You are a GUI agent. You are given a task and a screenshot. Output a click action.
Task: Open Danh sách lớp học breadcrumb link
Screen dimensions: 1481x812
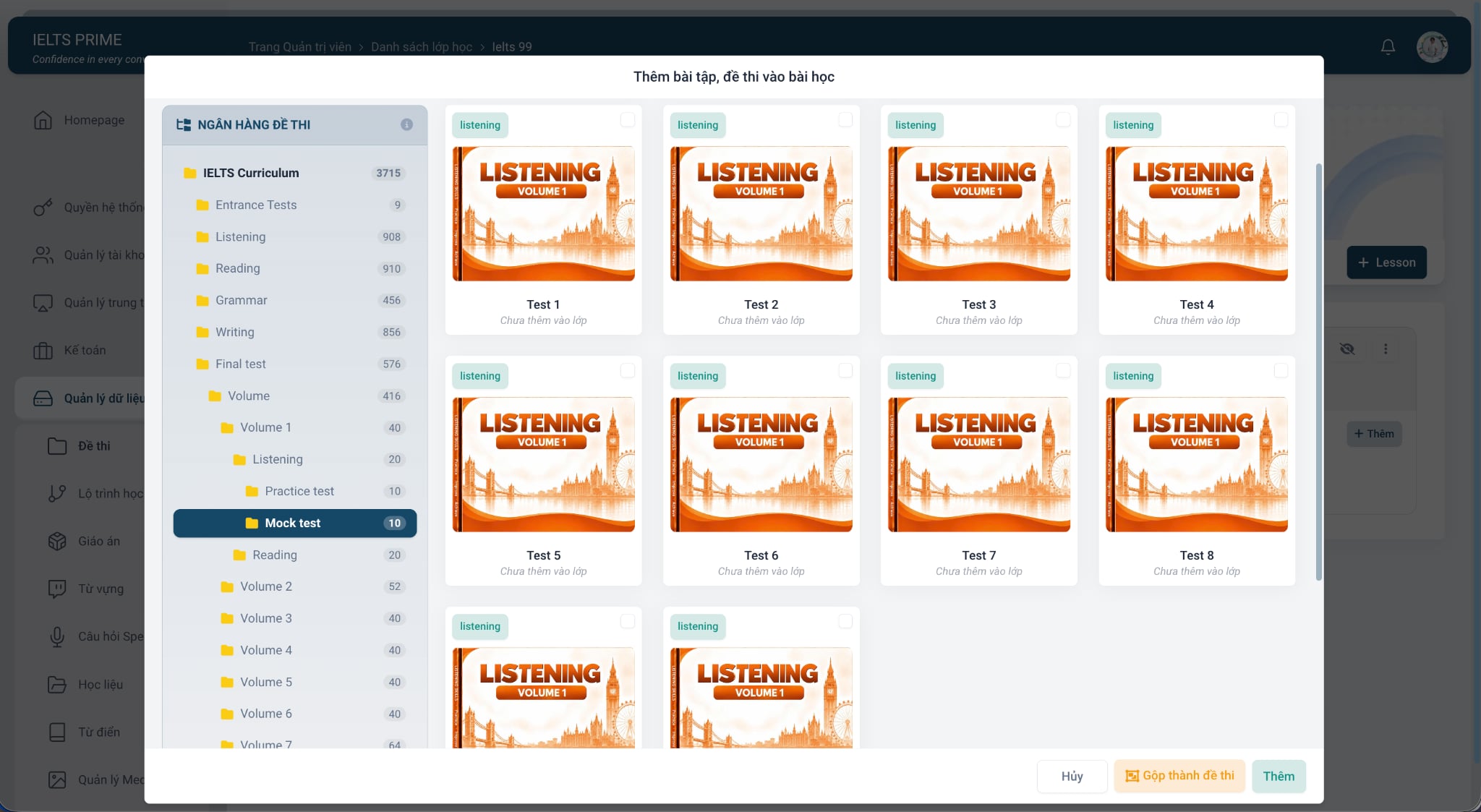coord(422,47)
